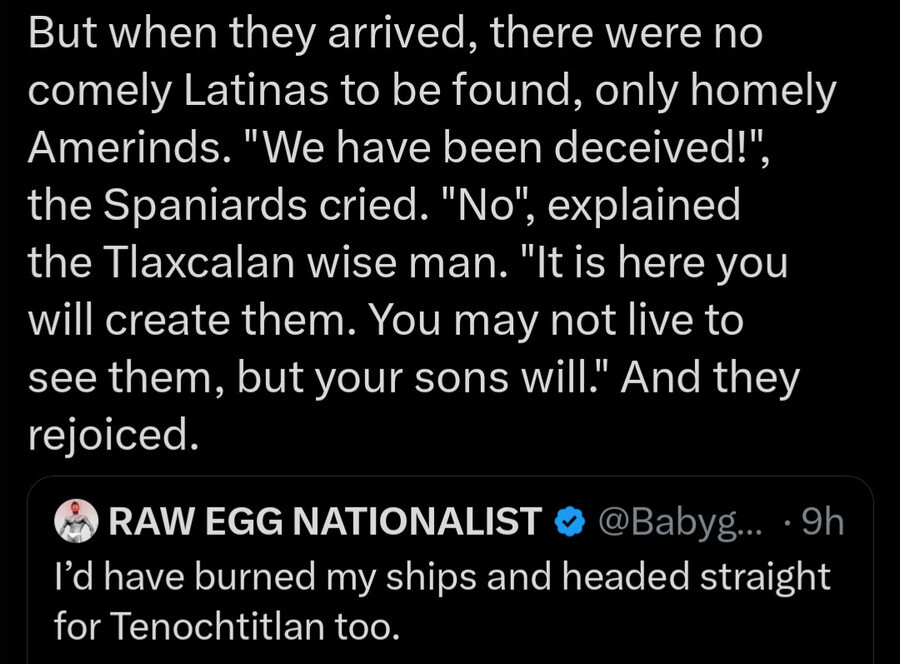Click the word Spaniards
900x664 pixels.
click(205, 205)
